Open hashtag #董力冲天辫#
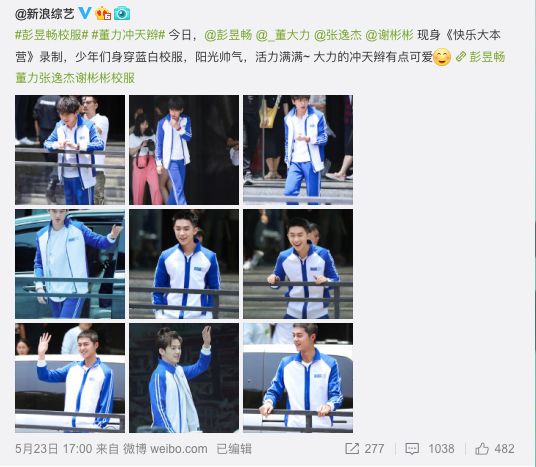Screen dimensions: 536x467 tap(129, 35)
